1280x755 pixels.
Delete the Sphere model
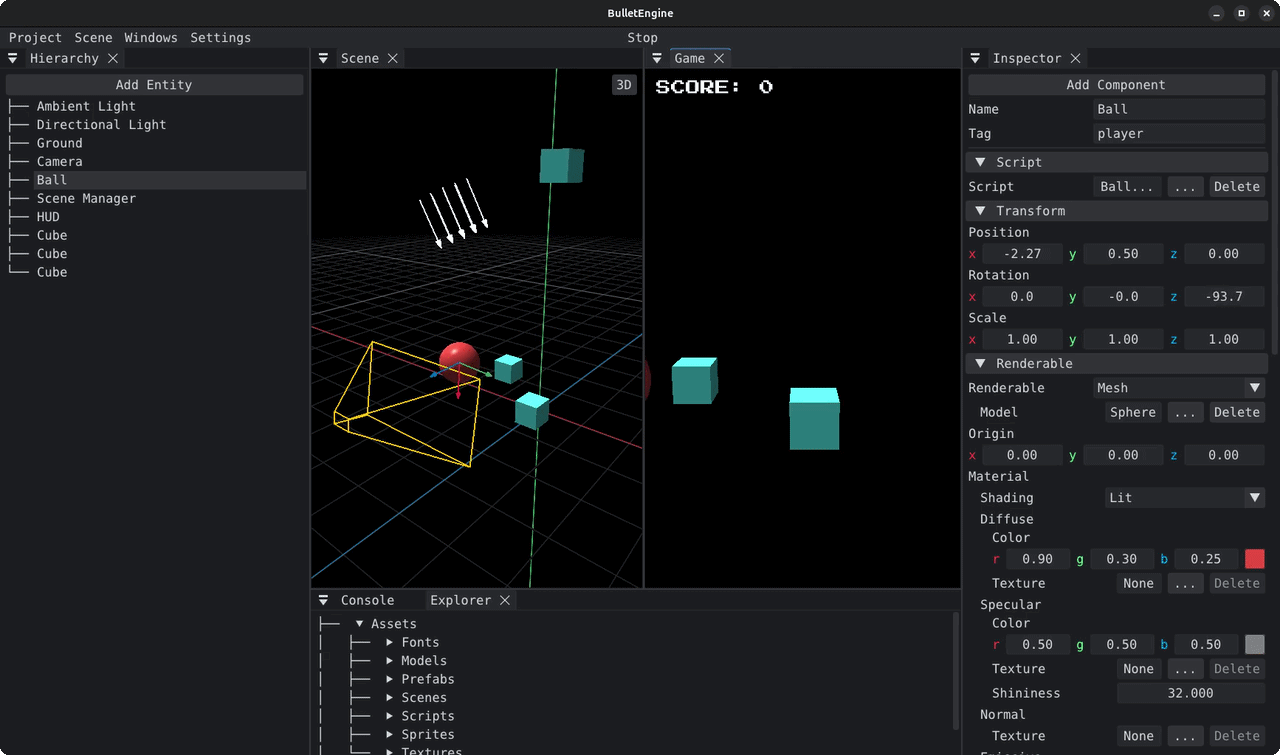click(x=1237, y=412)
